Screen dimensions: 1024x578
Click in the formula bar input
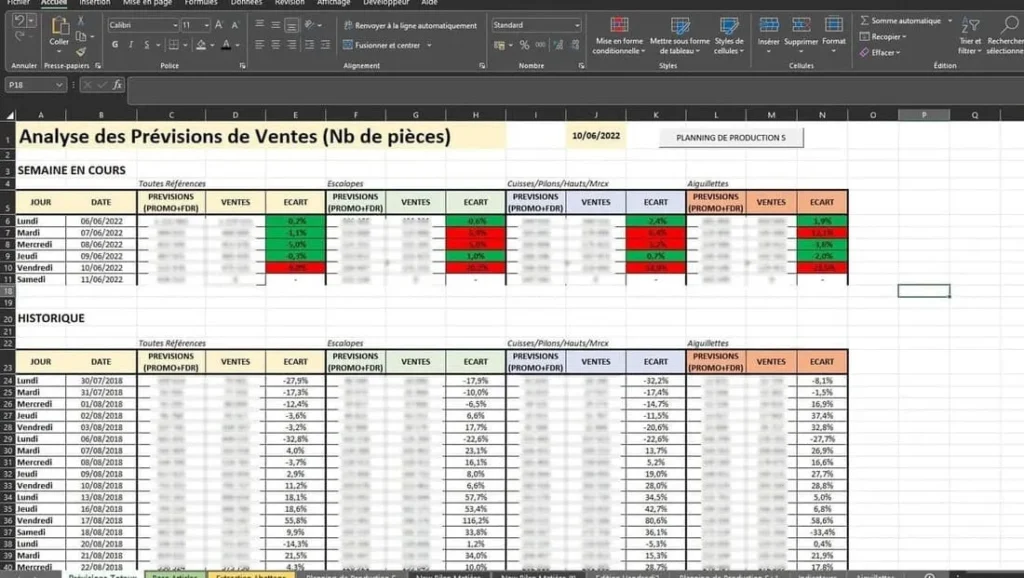[575, 90]
